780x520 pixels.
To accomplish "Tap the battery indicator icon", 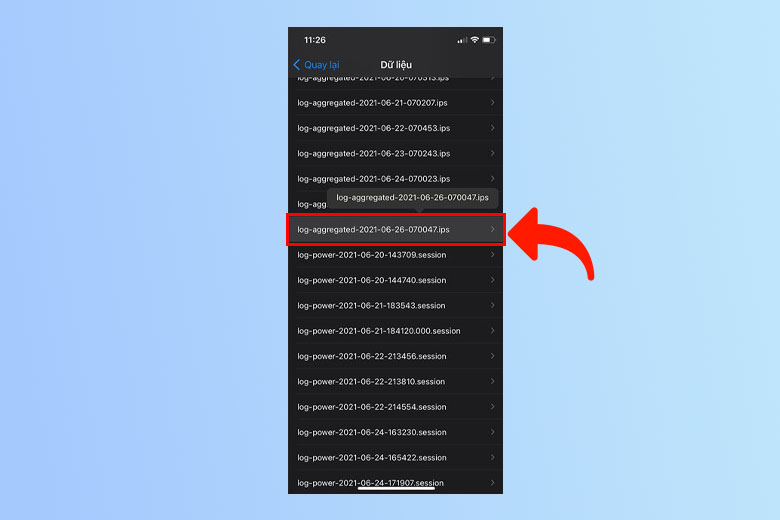I will click(x=488, y=40).
